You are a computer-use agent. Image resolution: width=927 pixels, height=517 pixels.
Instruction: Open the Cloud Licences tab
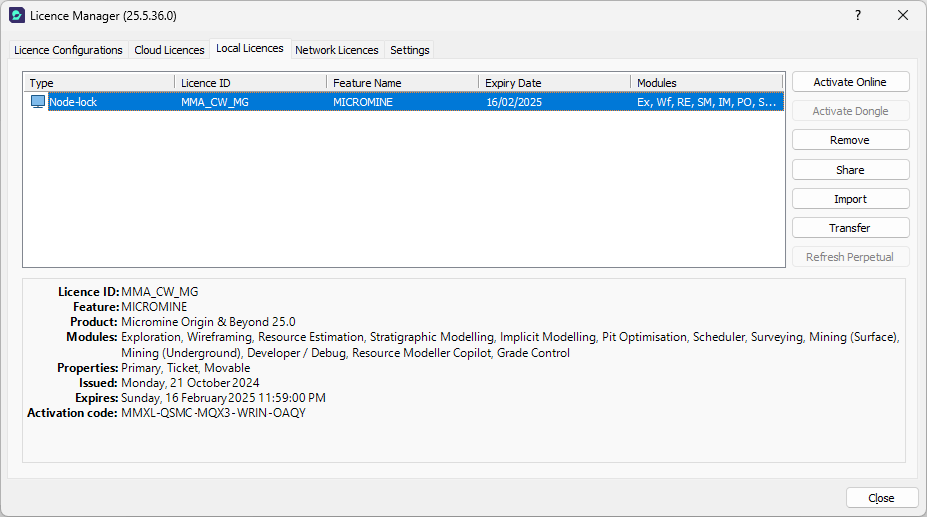coord(169,50)
